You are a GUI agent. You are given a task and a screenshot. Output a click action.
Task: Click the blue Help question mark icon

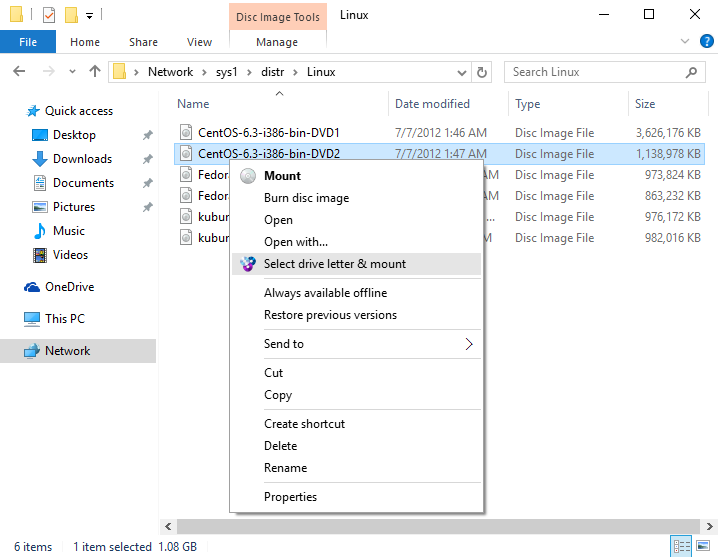click(x=706, y=42)
